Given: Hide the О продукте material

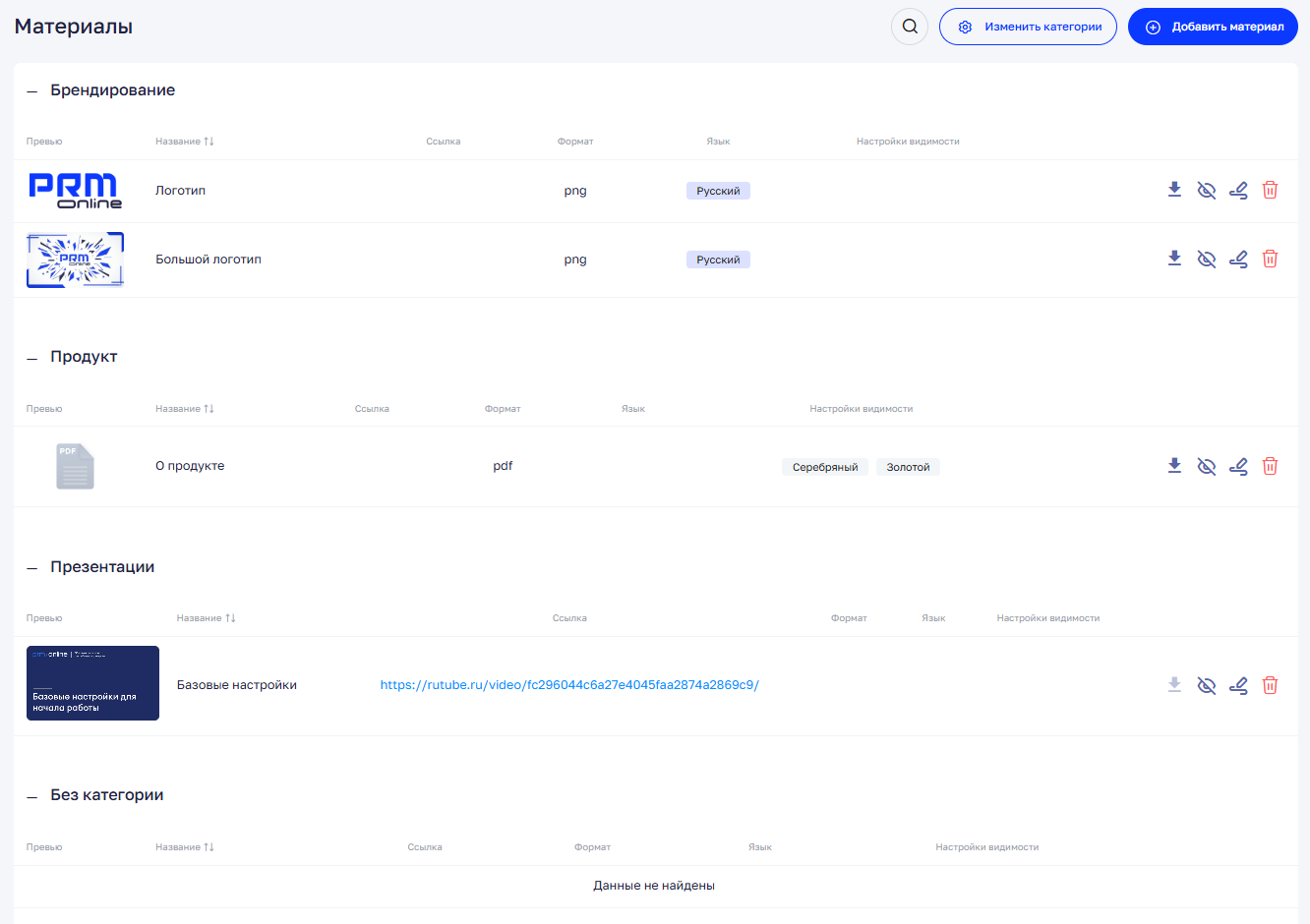Looking at the screenshot, I should point(1206,466).
